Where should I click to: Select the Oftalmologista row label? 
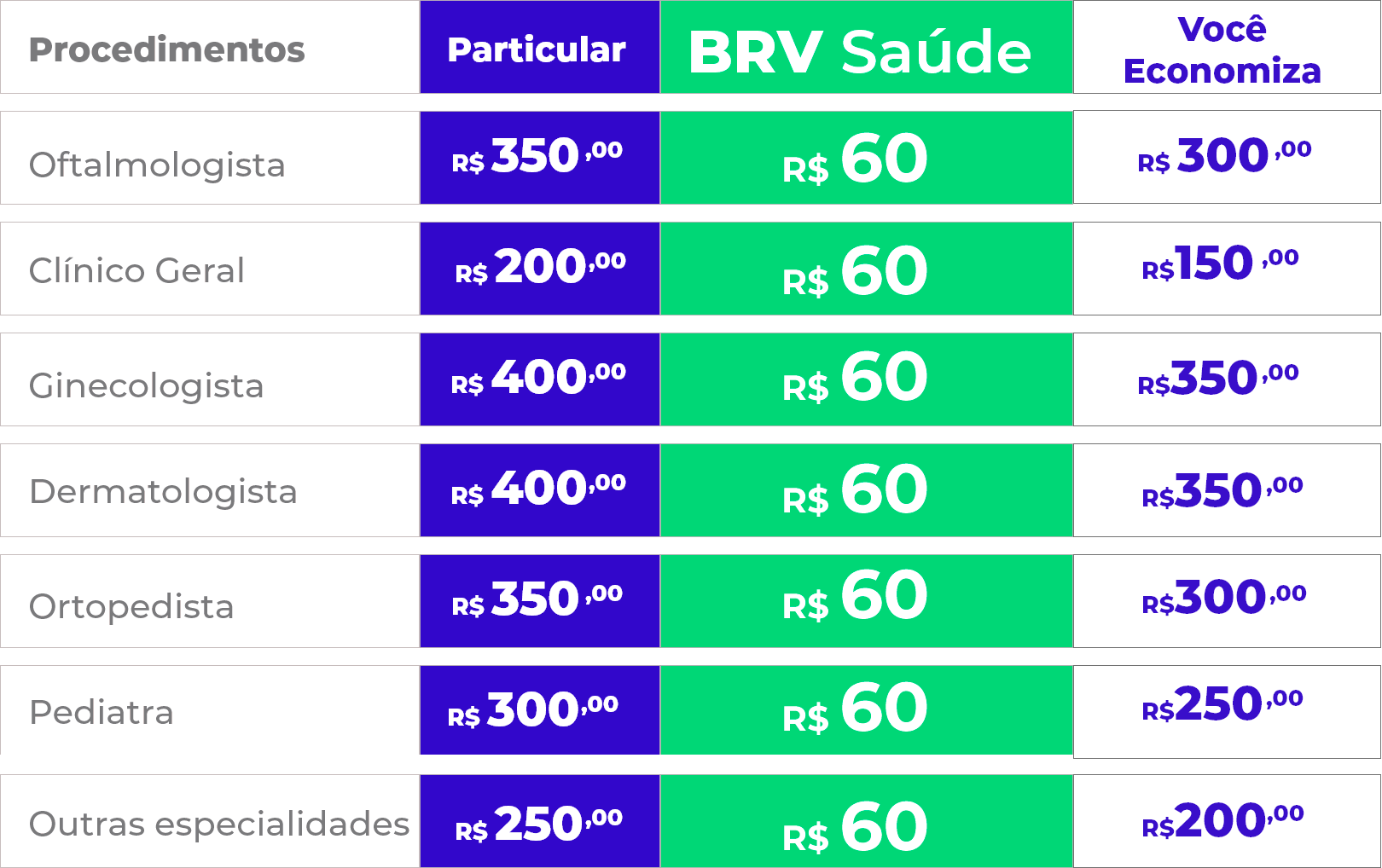coord(157,164)
